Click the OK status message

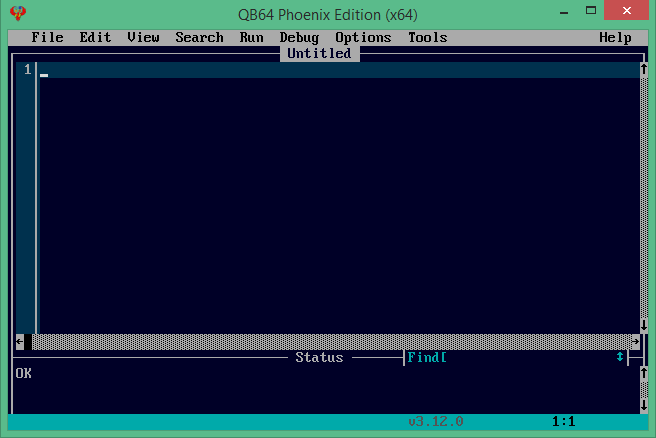[23, 373]
